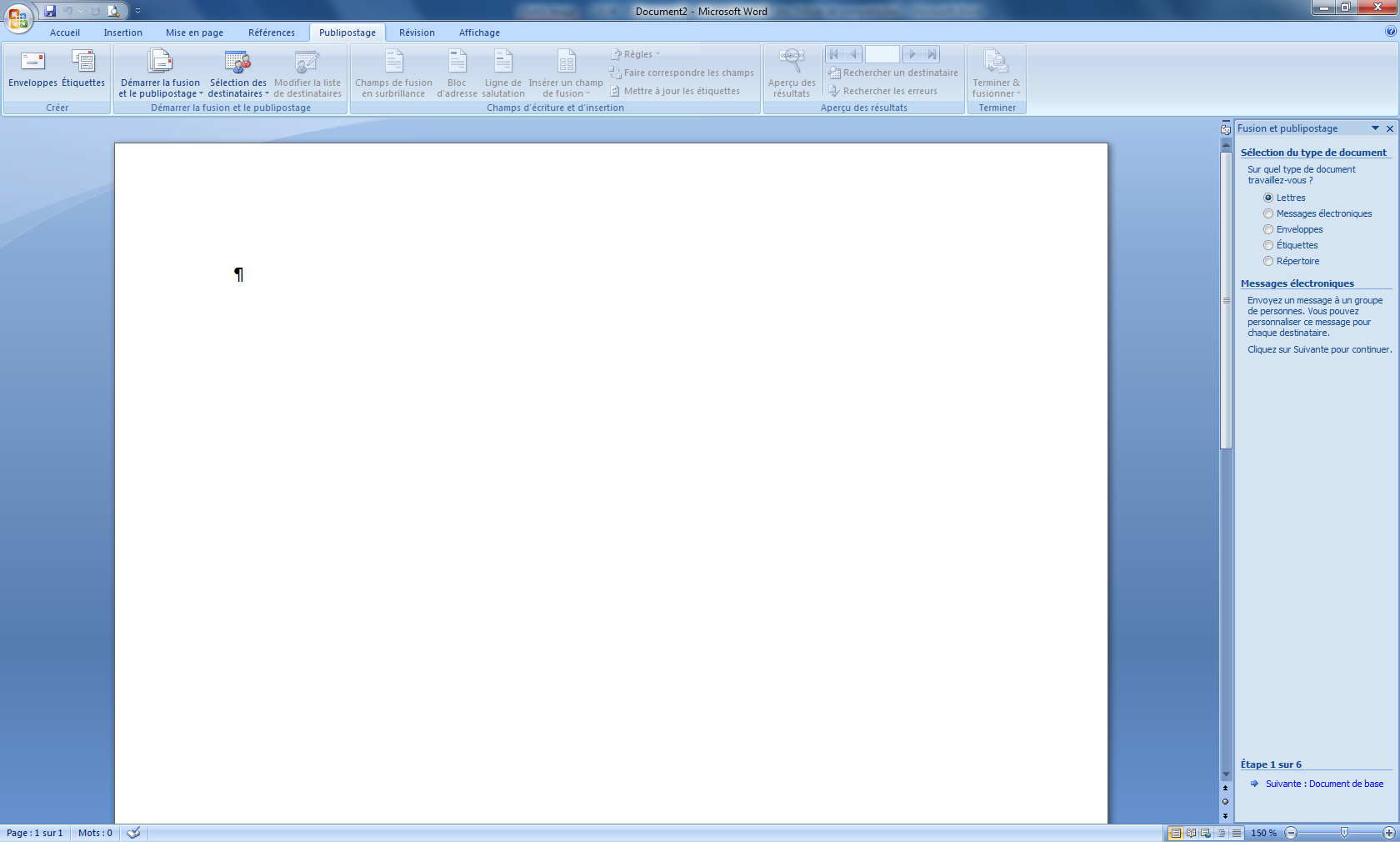Click in the blank document page
Screen dimensions: 1400x842
[x=611, y=484]
